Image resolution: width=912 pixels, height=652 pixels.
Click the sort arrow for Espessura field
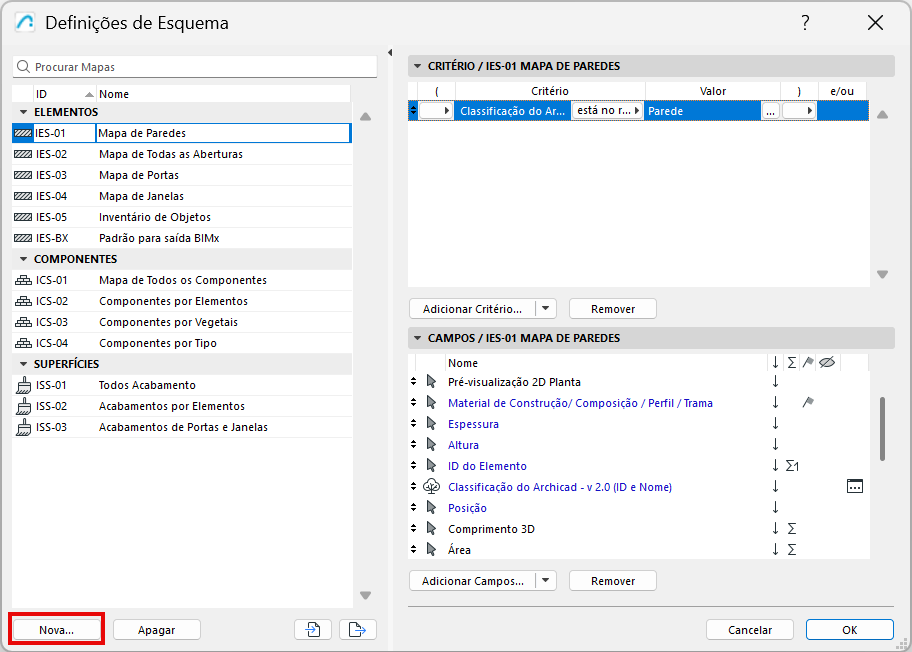pyautogui.click(x=775, y=424)
